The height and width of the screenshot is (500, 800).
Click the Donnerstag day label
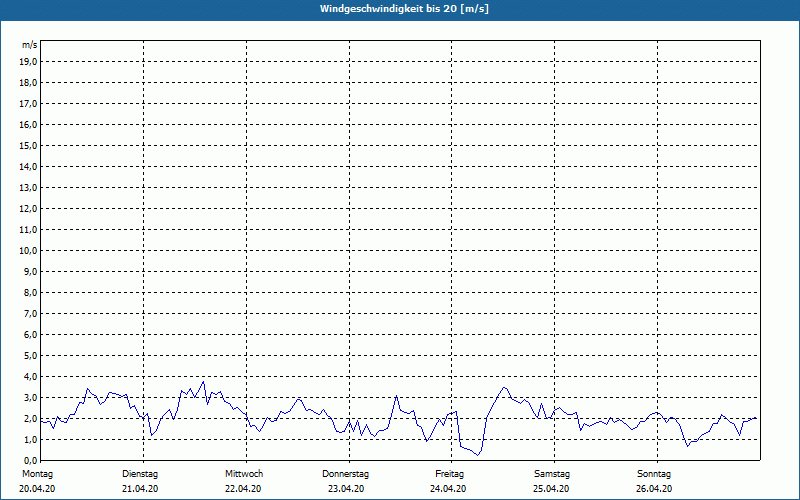pos(346,474)
